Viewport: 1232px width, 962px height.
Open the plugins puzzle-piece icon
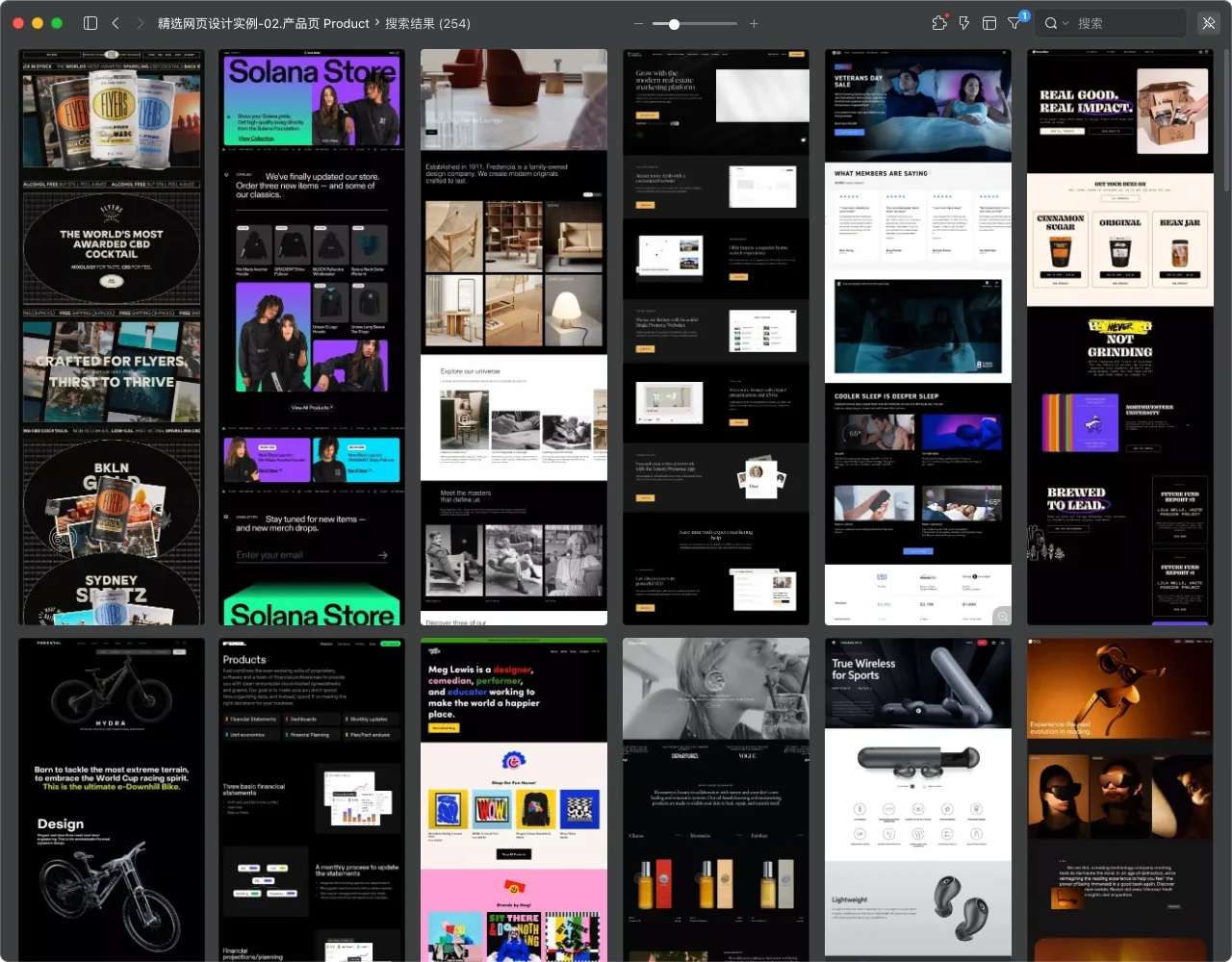coord(939,23)
